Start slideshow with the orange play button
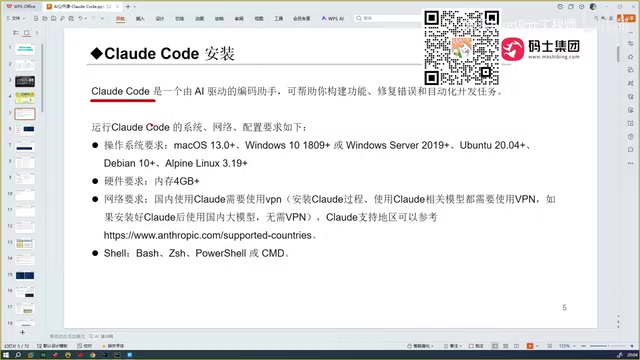This screenshot has height=360, width=640. pos(530,346)
